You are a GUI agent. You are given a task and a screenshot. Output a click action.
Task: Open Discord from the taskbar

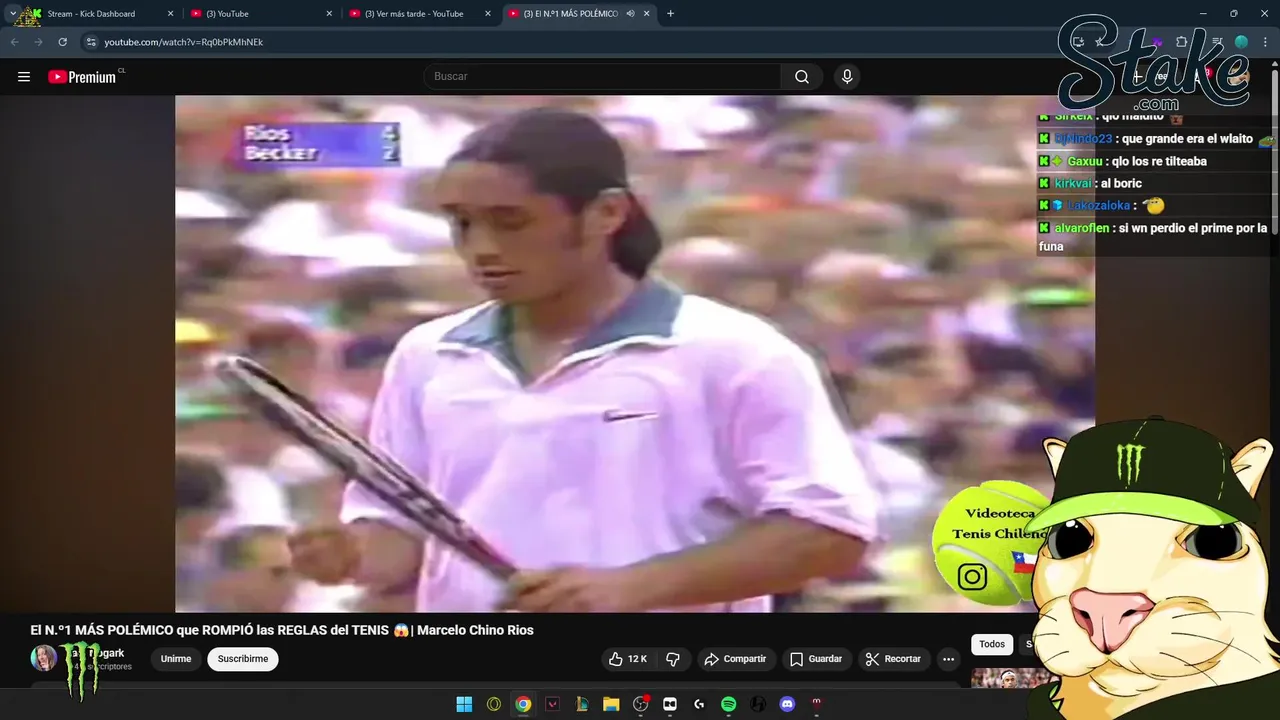point(787,704)
